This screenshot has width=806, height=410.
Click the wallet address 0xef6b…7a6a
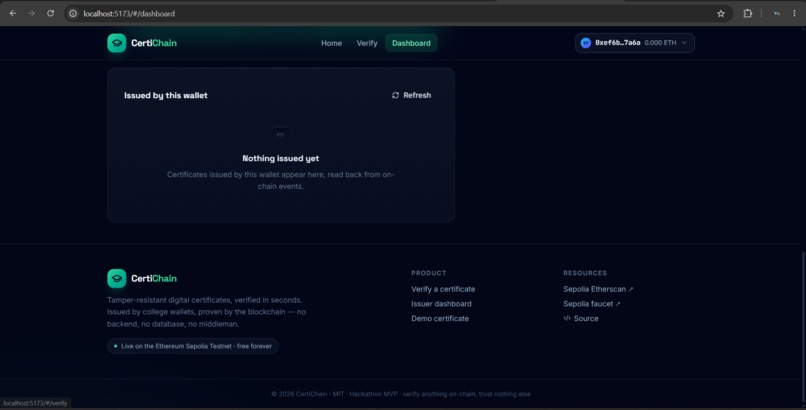(617, 43)
